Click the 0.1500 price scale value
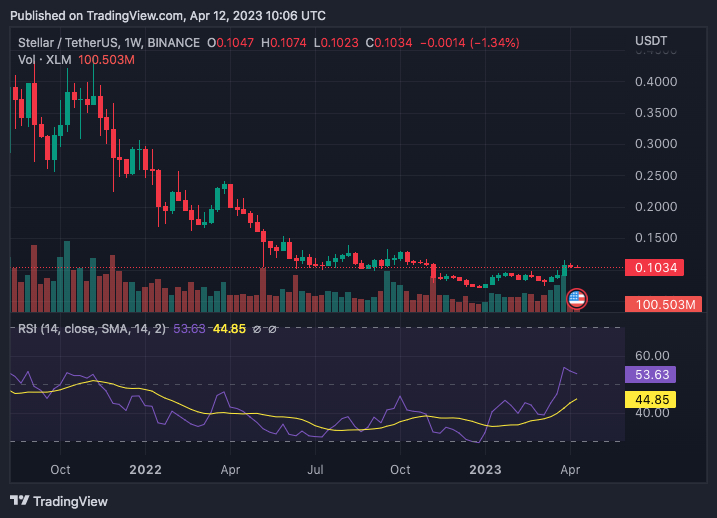Image resolution: width=717 pixels, height=518 pixels. point(656,238)
